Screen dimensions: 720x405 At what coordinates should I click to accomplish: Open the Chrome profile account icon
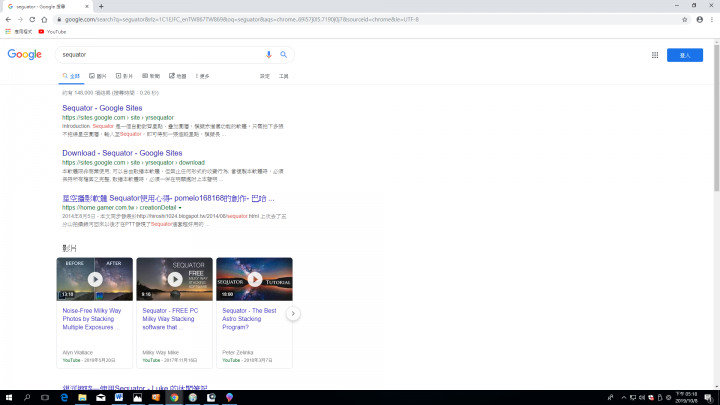coord(699,19)
